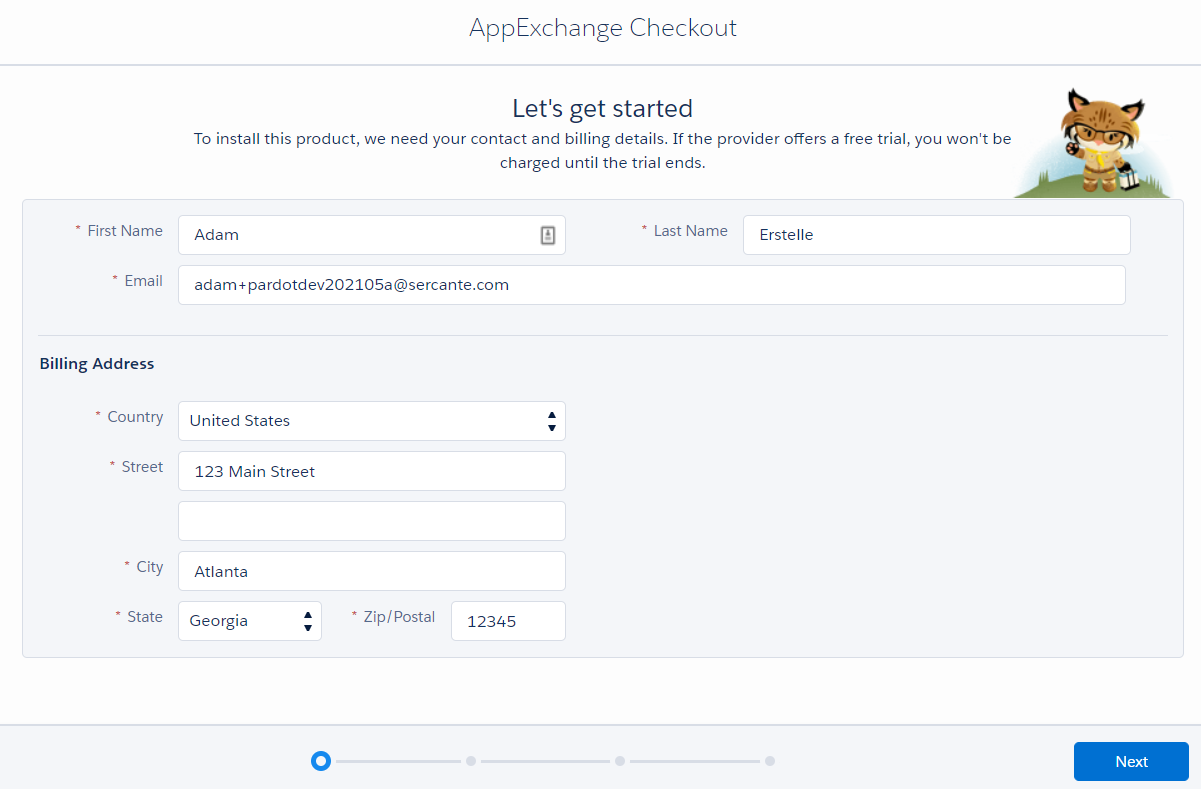Click the free trial description paragraph
This screenshot has height=789, width=1201.
pos(603,150)
